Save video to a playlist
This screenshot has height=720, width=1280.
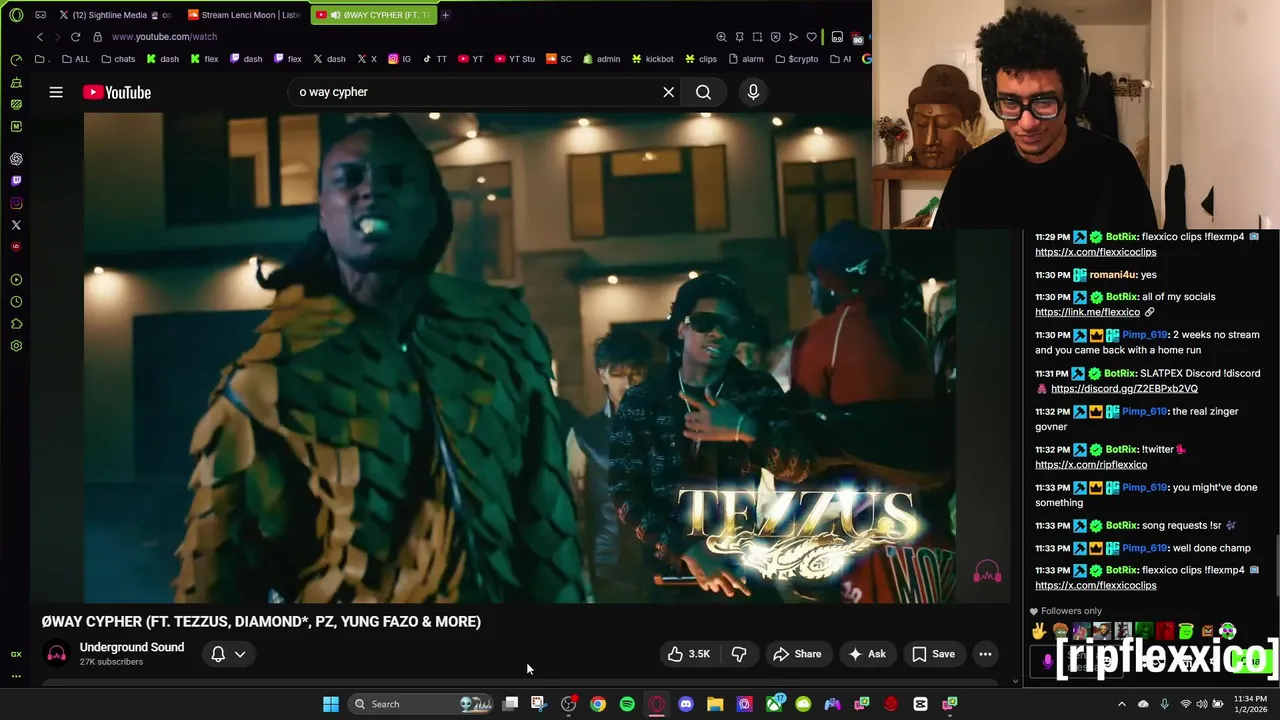933,654
